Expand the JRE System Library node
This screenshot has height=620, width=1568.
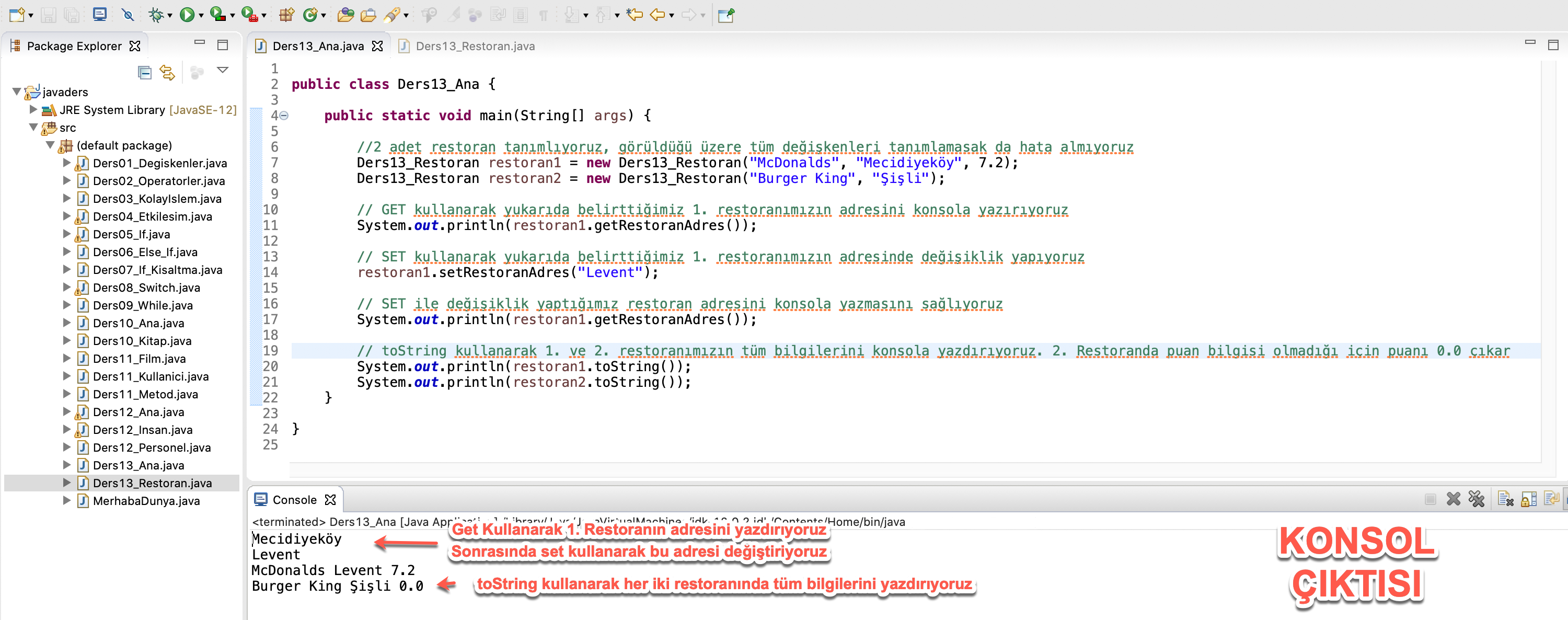point(33,110)
